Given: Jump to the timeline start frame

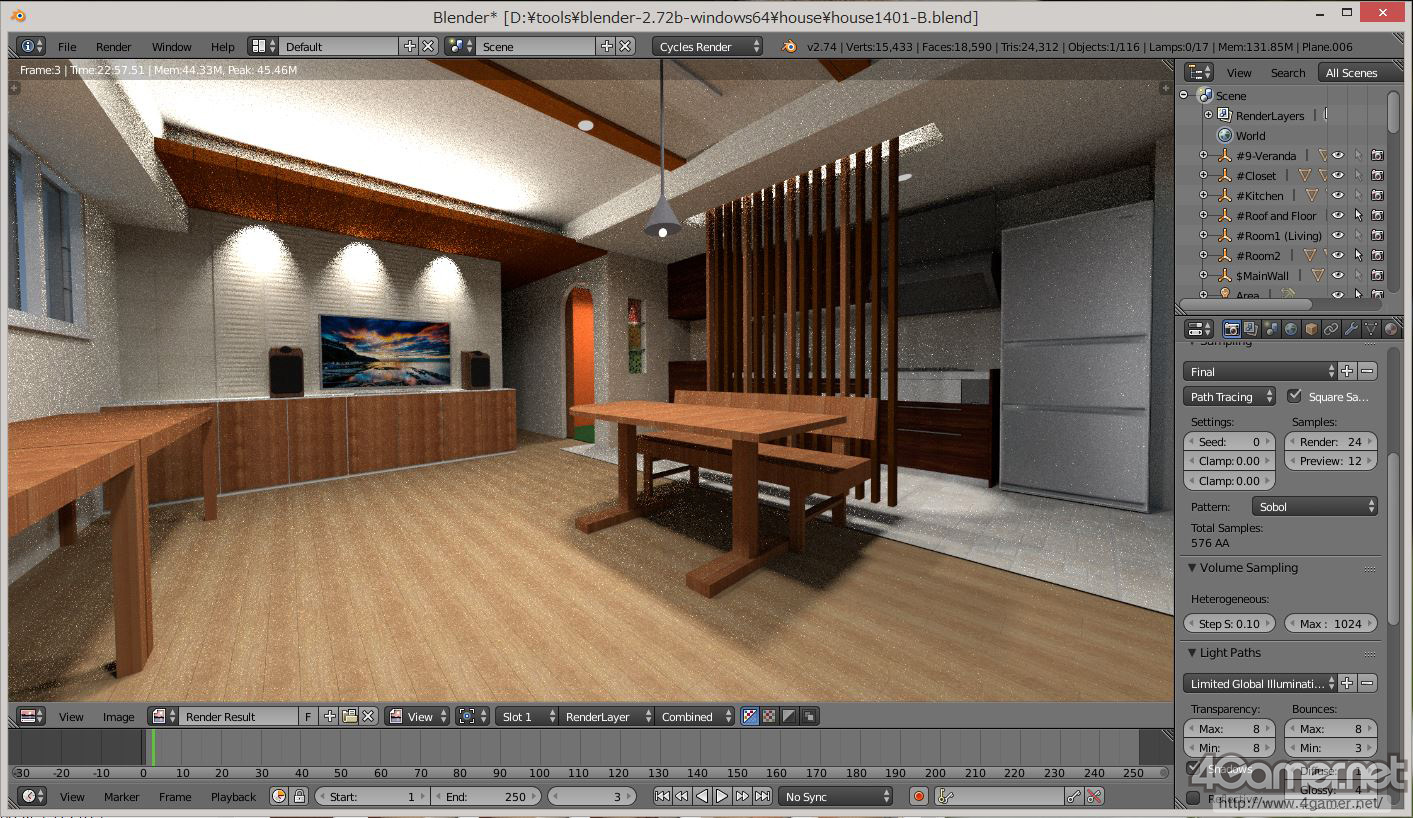Looking at the screenshot, I should coord(662,796).
